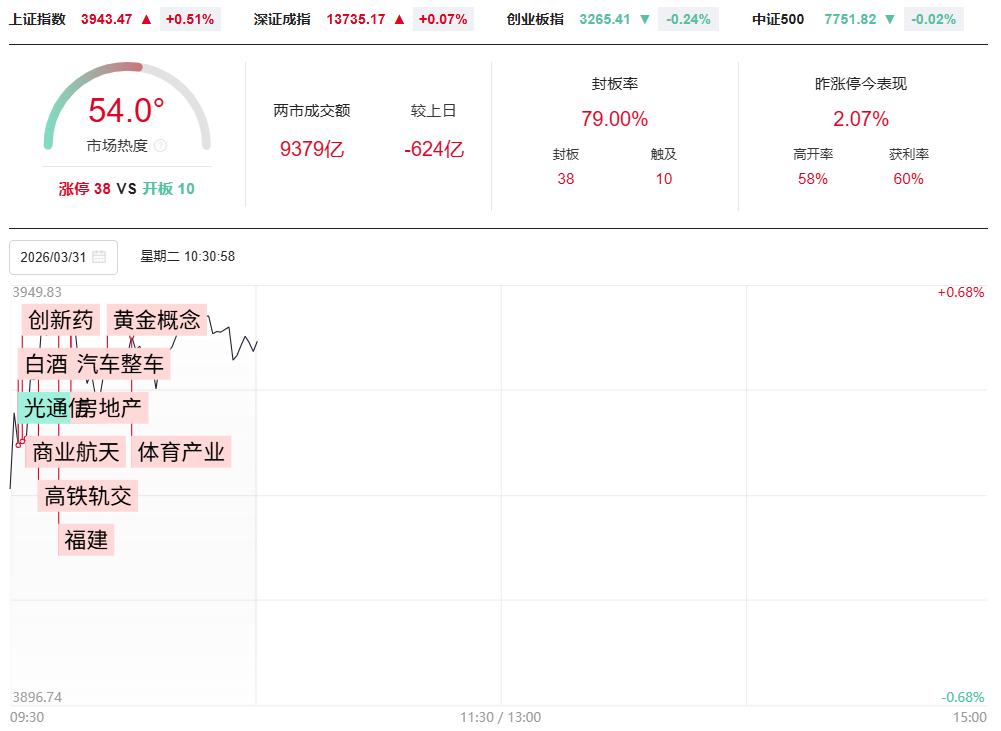Select the 创新药 sector tag
Viewport: 1001px width, 731px height.
point(61,320)
